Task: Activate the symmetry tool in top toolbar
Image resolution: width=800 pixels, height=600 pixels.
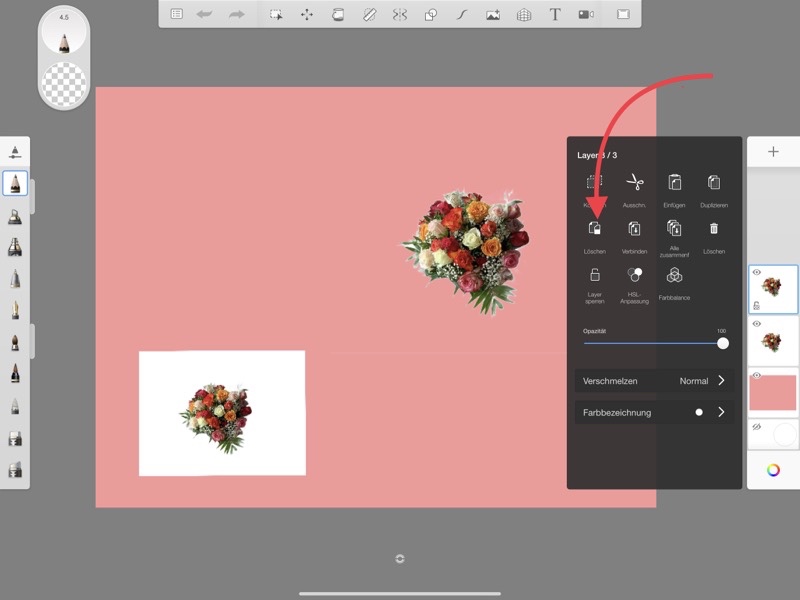Action: (400, 15)
